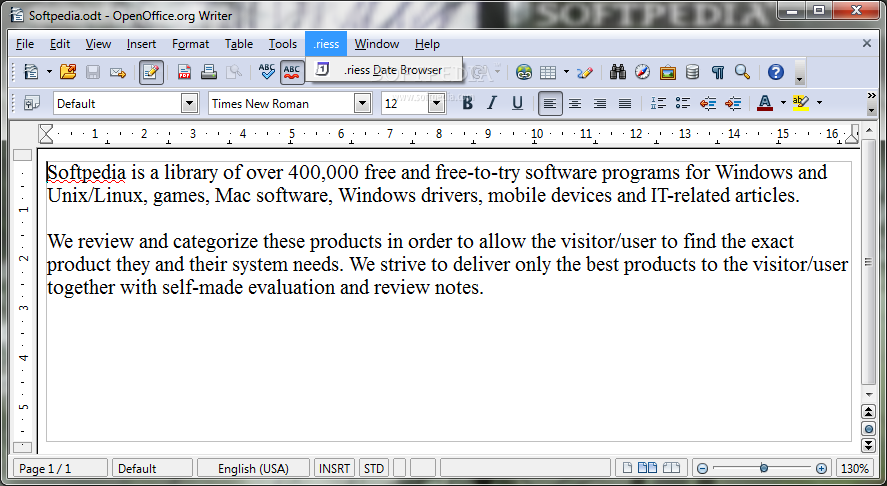Click zoom out minus button
The height and width of the screenshot is (486, 887).
[x=703, y=468]
